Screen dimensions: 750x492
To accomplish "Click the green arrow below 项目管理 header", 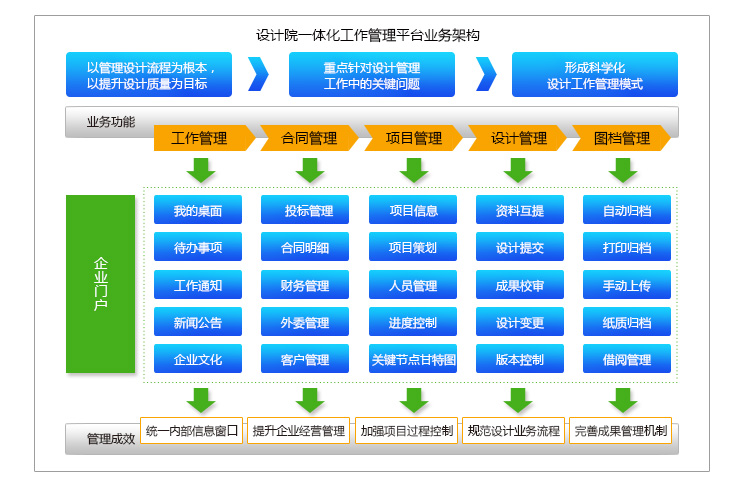I will click(x=414, y=170).
